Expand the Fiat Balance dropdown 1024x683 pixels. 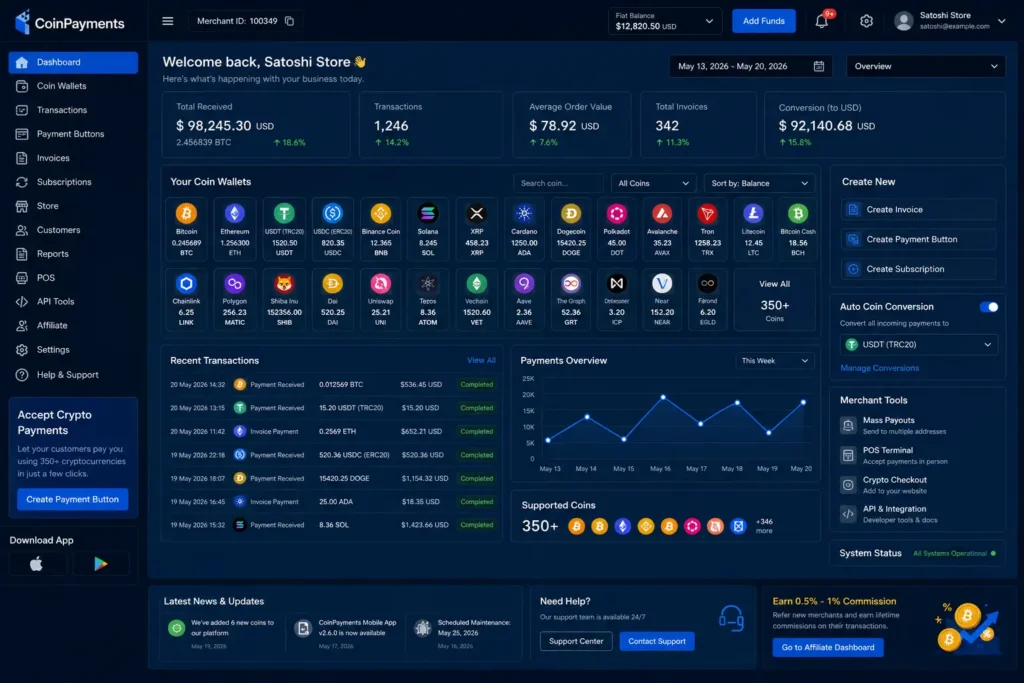(665, 21)
